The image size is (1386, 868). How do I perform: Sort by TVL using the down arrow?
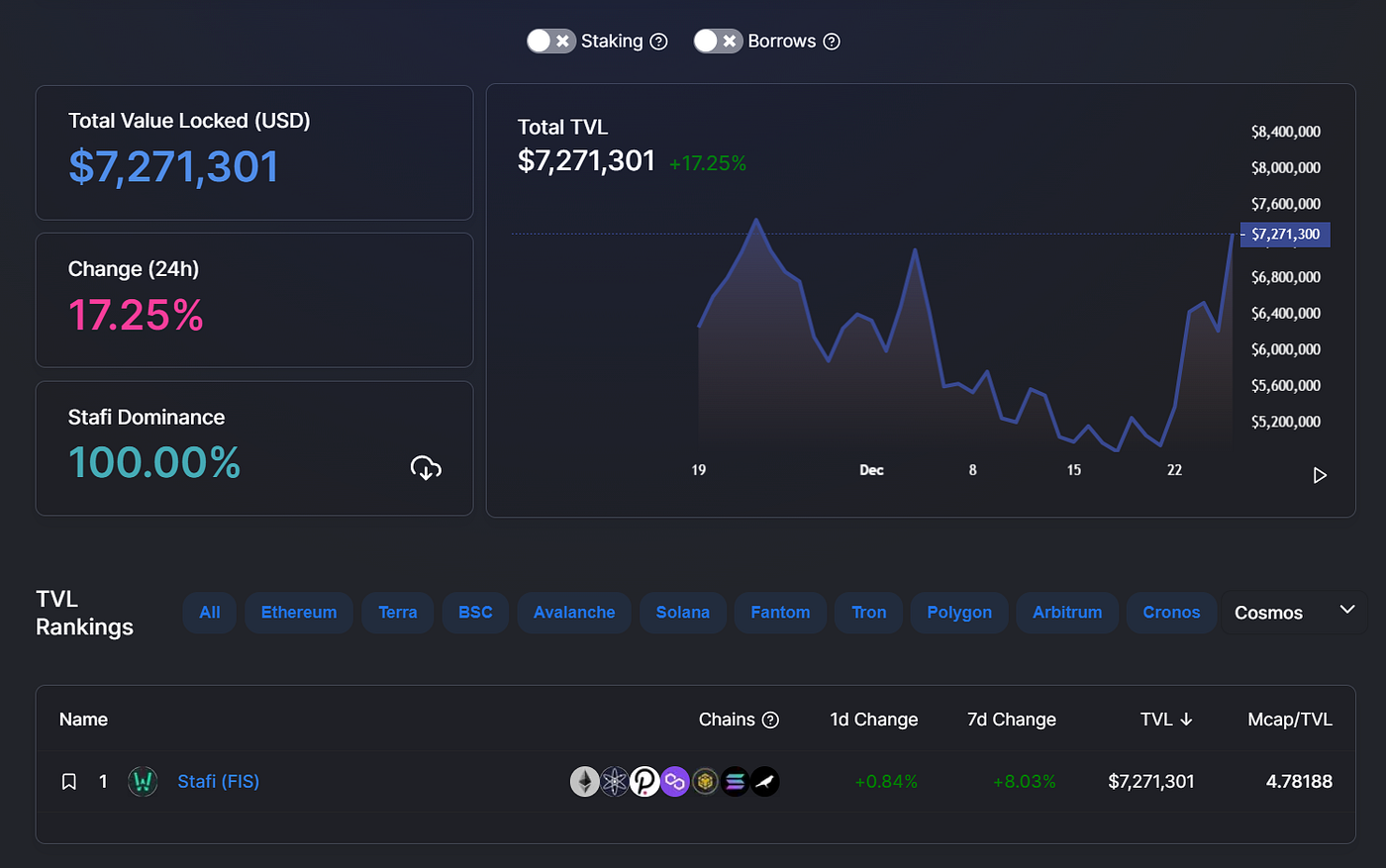[x=1186, y=720]
